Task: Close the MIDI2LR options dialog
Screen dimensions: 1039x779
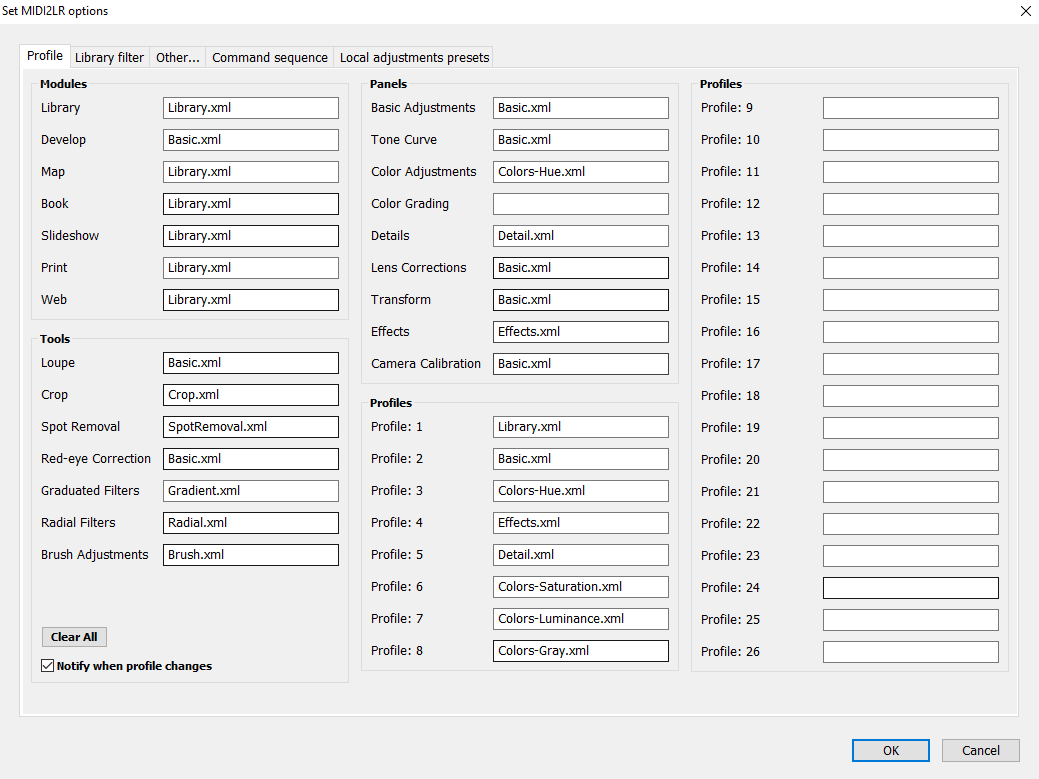Action: (x=1024, y=11)
